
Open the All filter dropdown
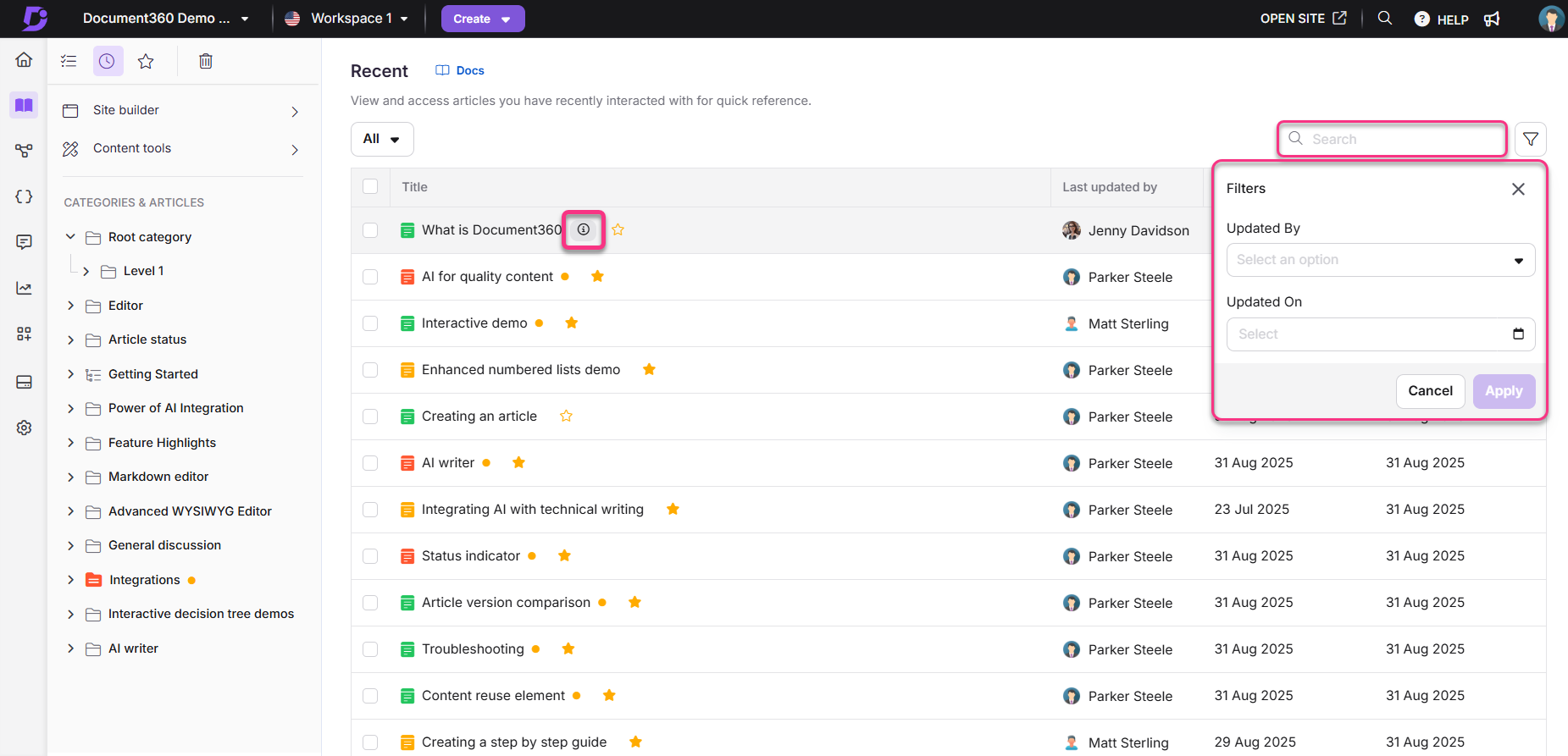(382, 139)
